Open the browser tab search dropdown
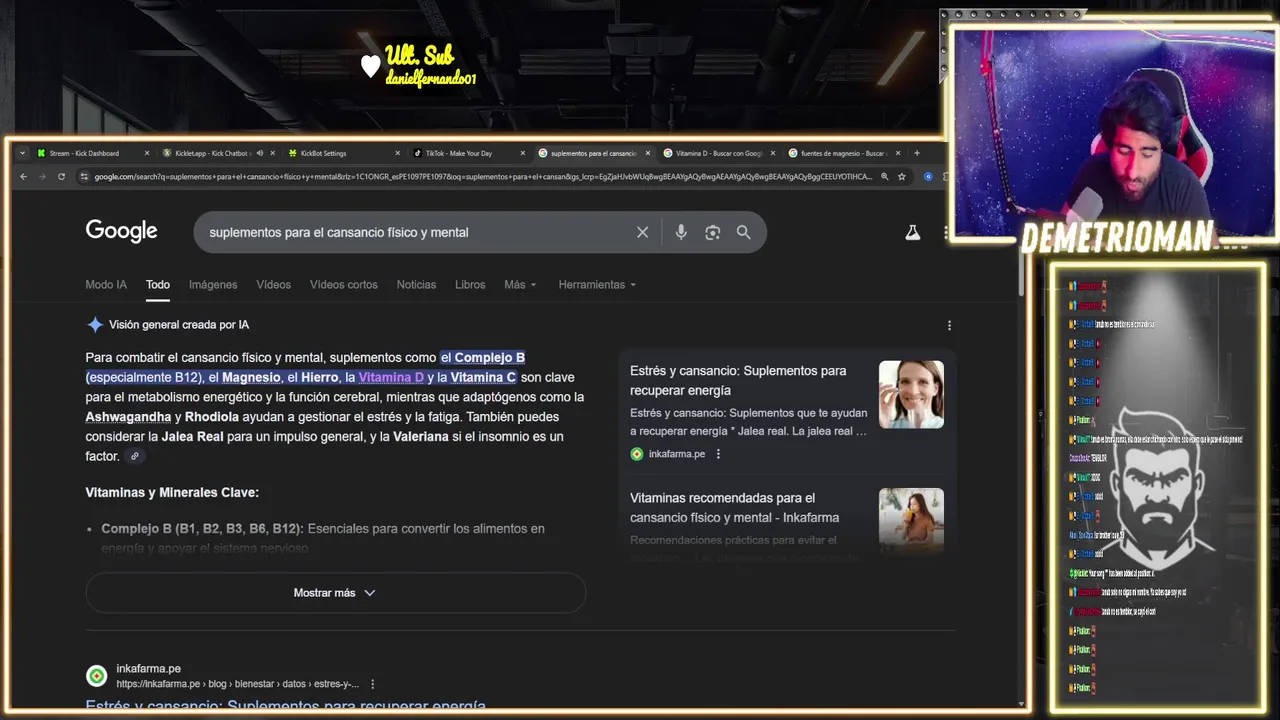This screenshot has height=720, width=1280. coord(22,153)
